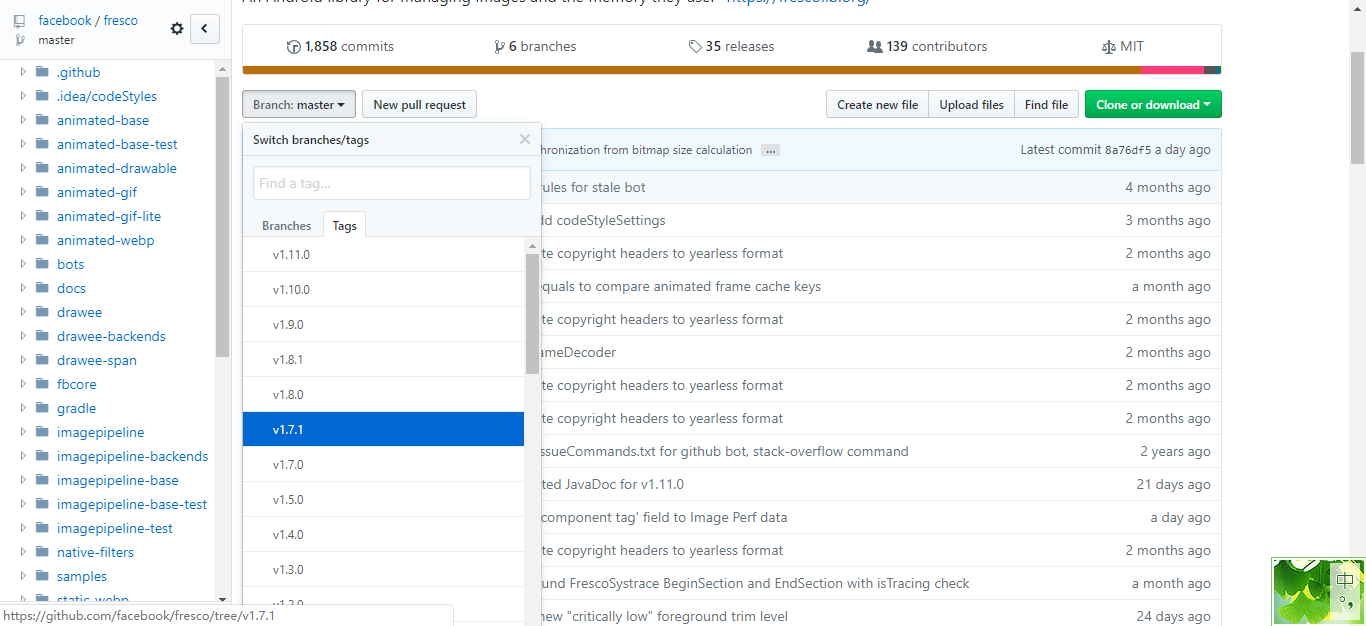
Task: Click the folder icon of docs
Action: point(42,288)
